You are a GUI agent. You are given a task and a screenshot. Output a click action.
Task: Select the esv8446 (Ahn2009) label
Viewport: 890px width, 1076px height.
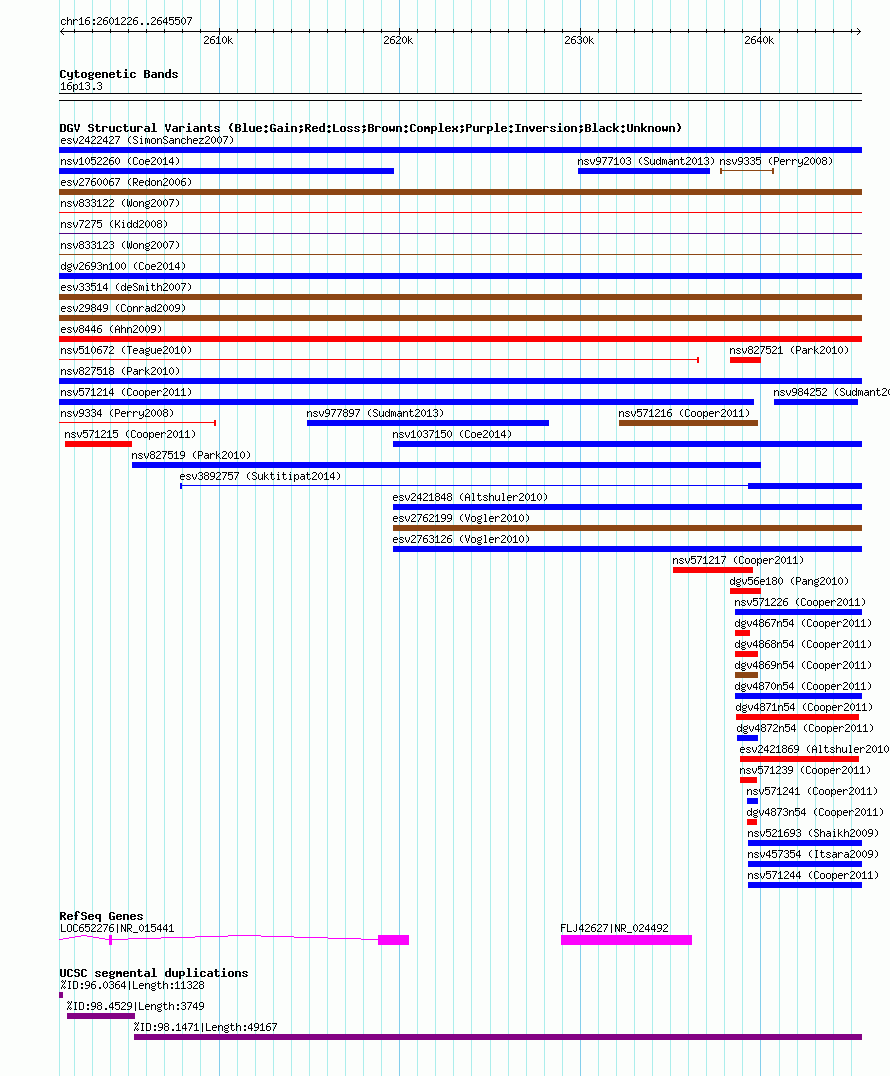(x=111, y=329)
